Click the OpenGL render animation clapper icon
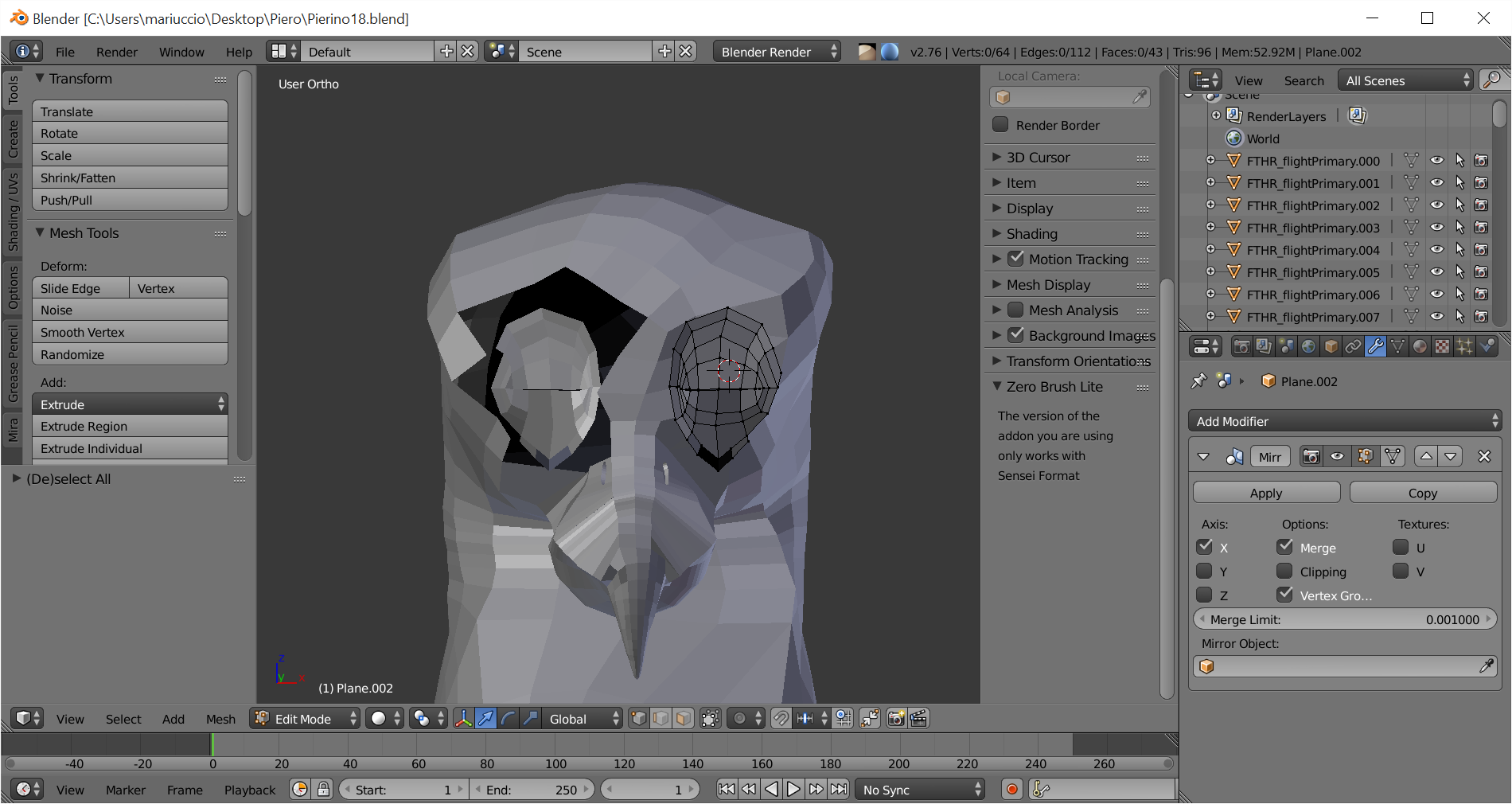1512x804 pixels. click(918, 719)
